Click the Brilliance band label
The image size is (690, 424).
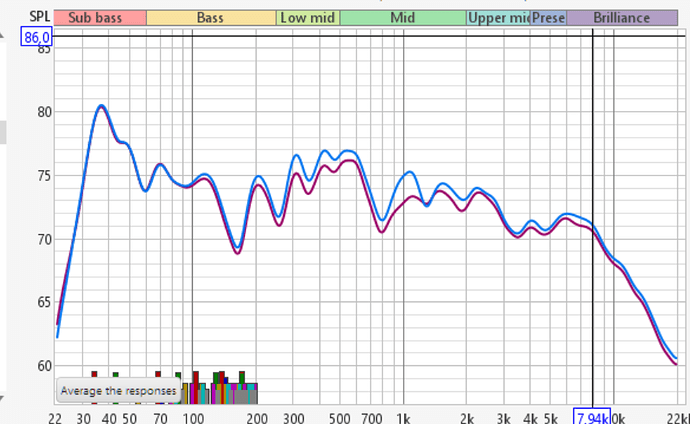[622, 18]
